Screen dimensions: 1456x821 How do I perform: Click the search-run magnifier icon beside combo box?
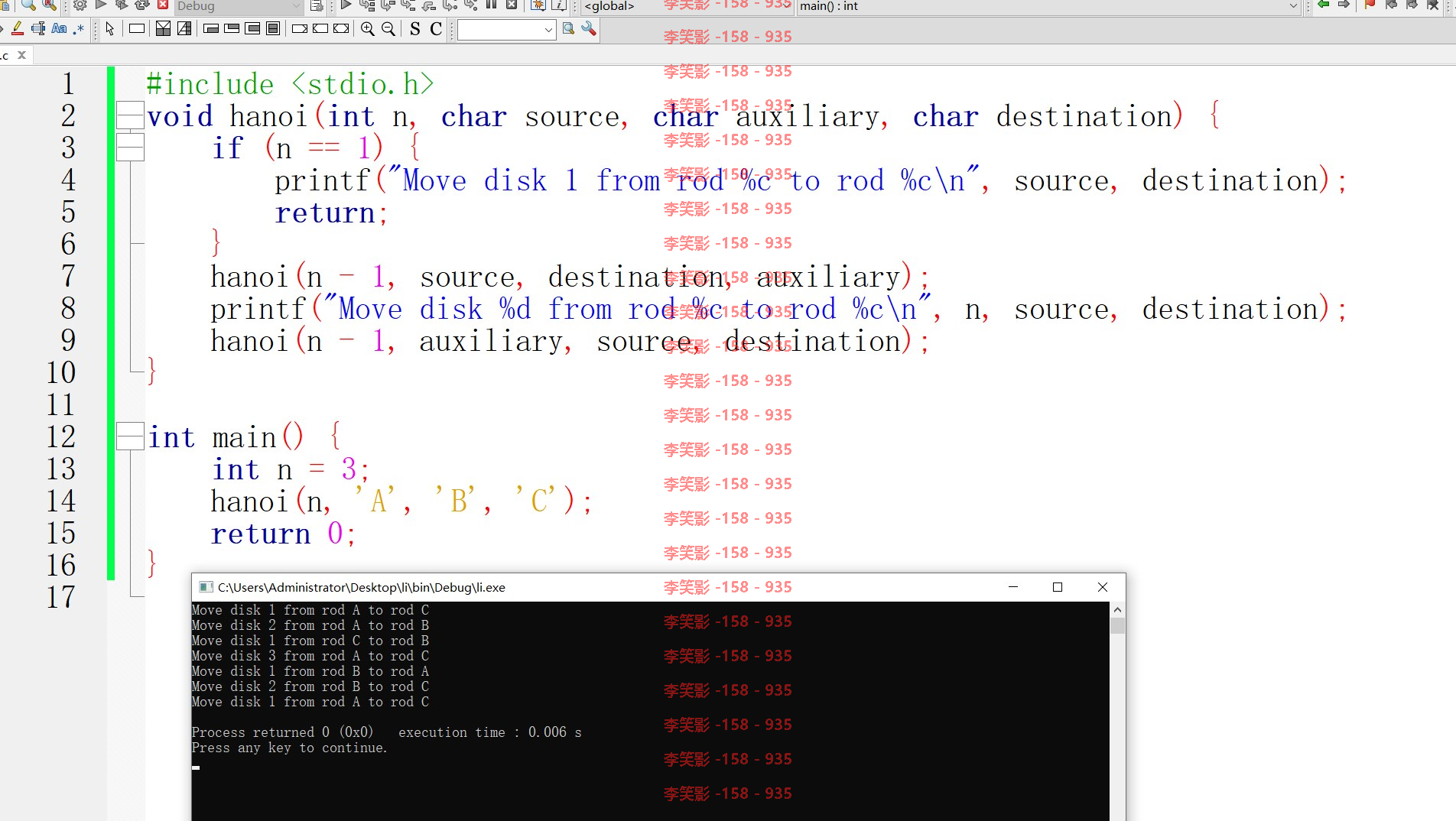pos(568,29)
